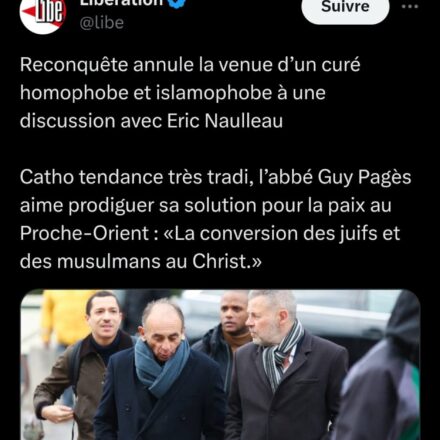Follow the account with the Suivre button
The width and height of the screenshot is (440, 440).
pos(345,8)
